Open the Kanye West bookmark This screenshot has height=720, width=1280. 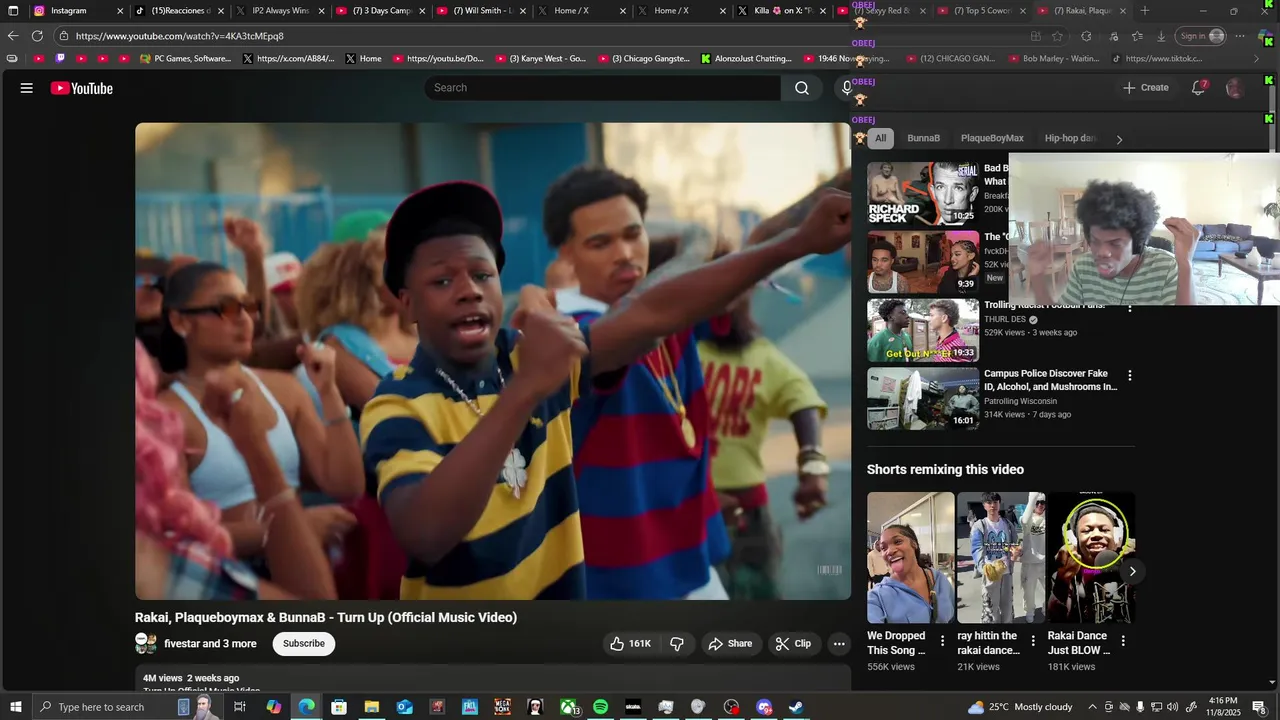(541, 59)
